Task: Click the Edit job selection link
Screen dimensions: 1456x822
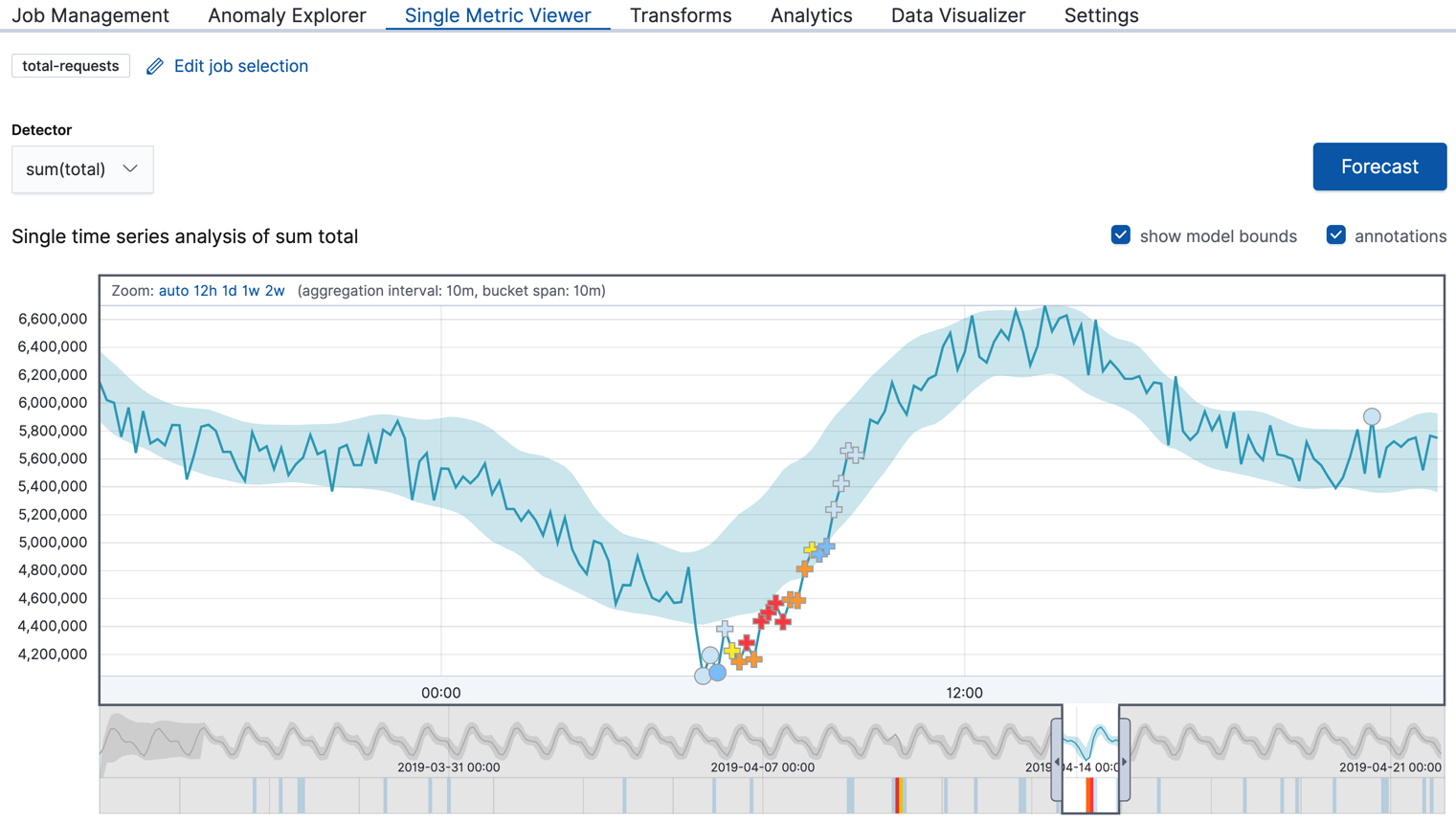Action: (240, 66)
